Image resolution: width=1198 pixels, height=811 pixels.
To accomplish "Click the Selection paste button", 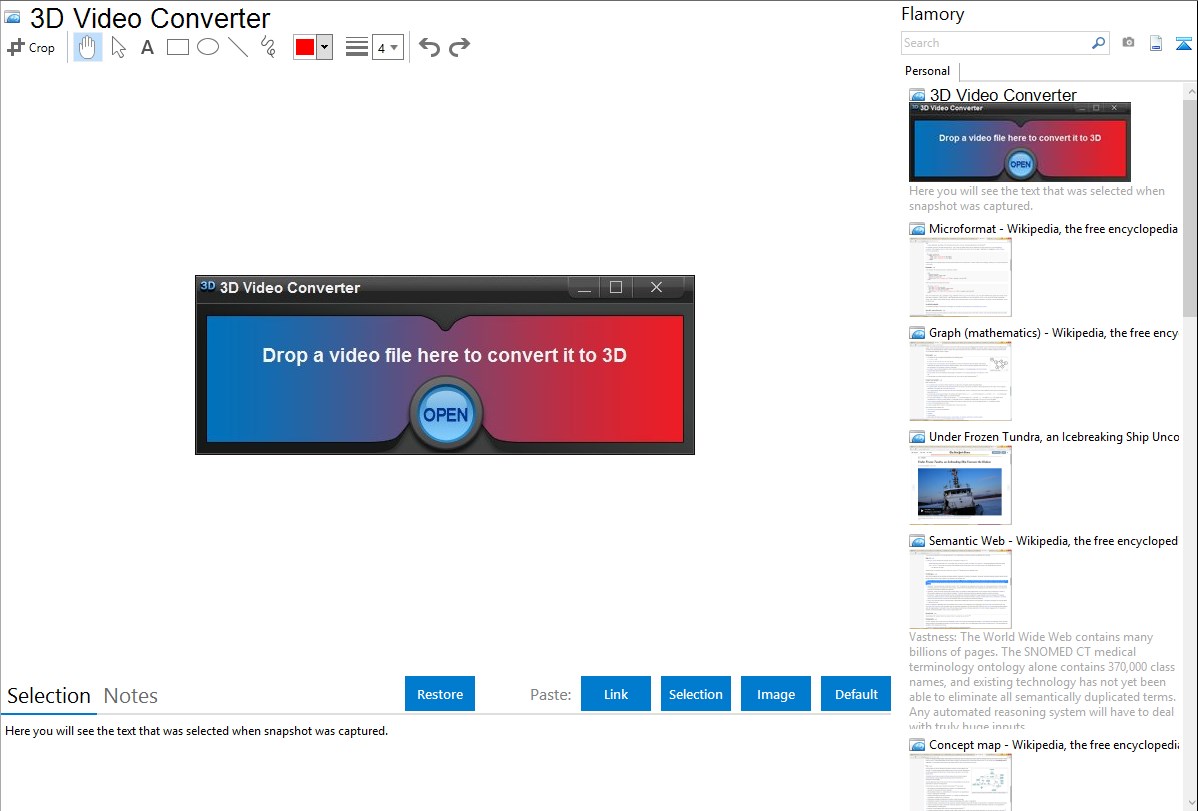I will [x=696, y=694].
